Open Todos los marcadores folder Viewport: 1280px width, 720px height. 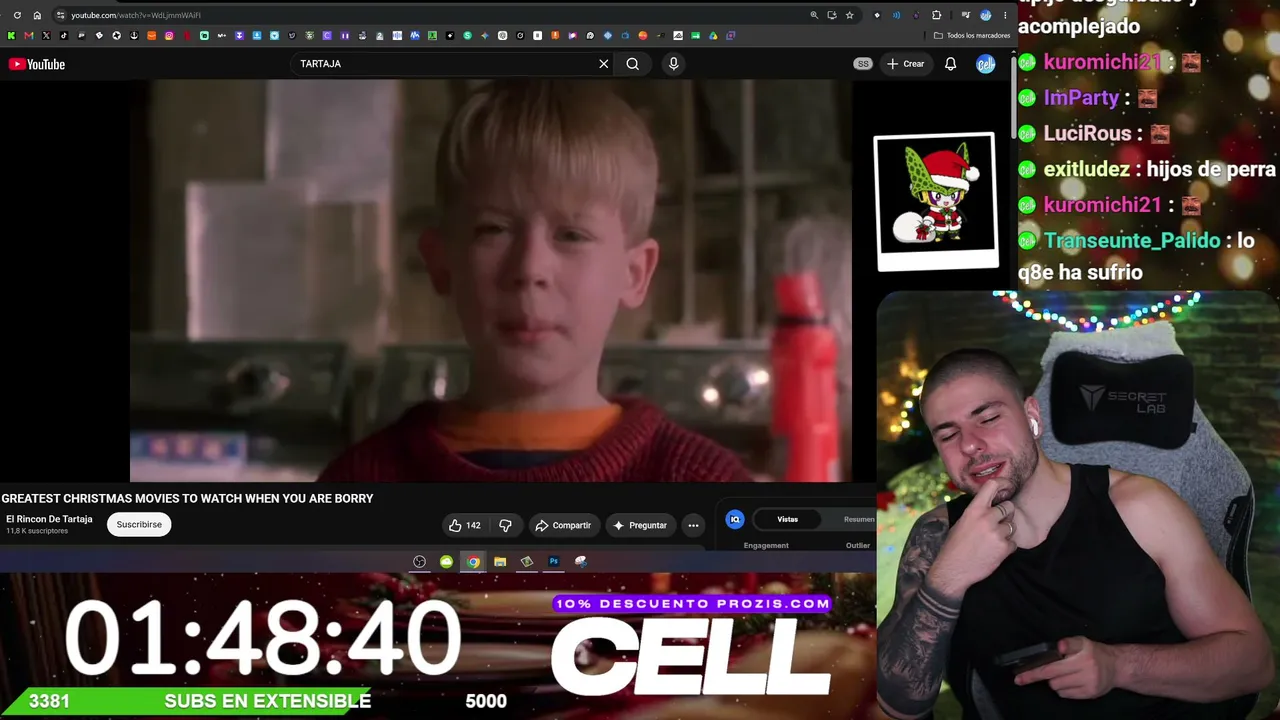(x=971, y=36)
